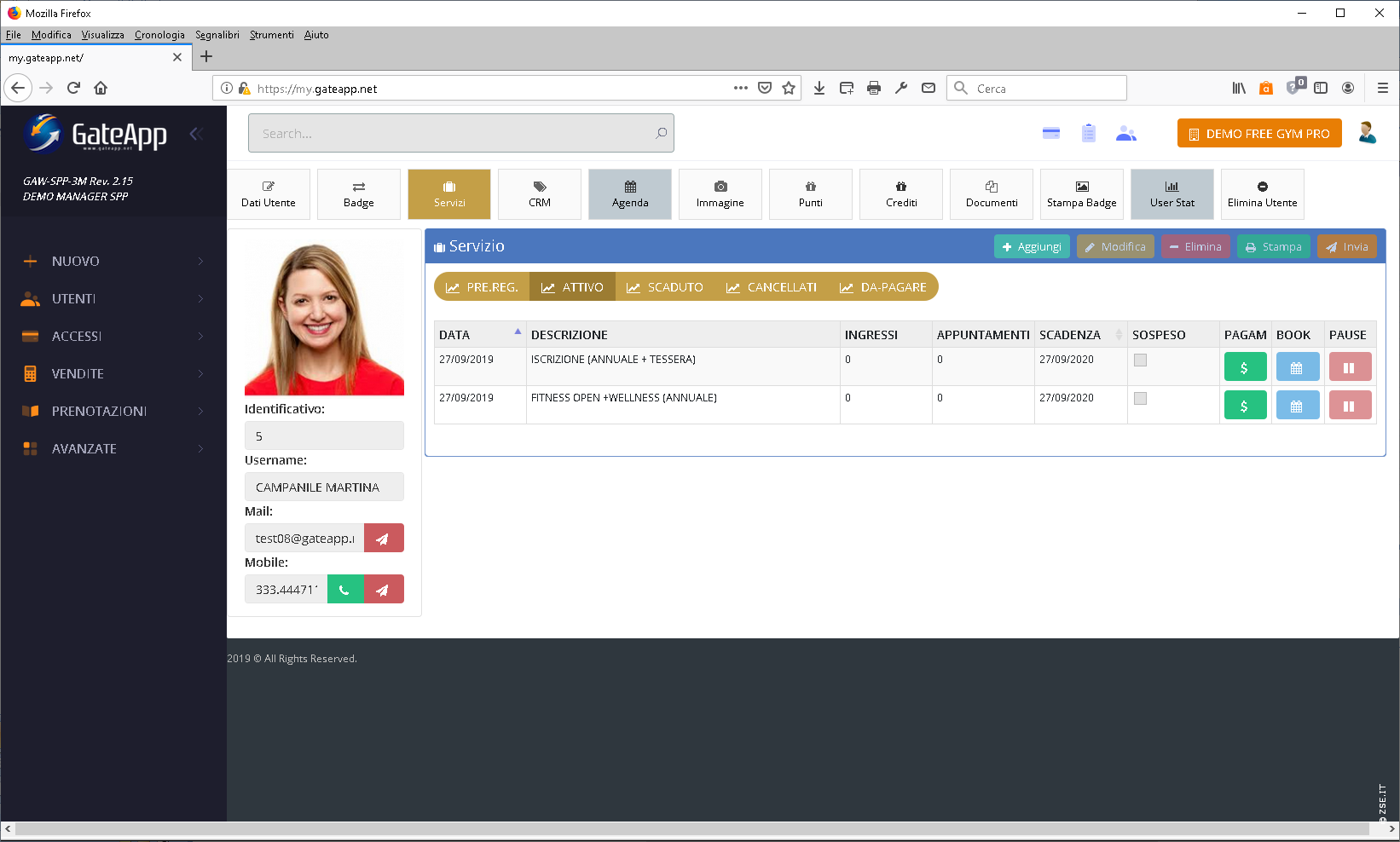Toggle Sospeso checkbox for FITNESS OPEN row
This screenshot has width=1400, height=842.
tap(1140, 399)
